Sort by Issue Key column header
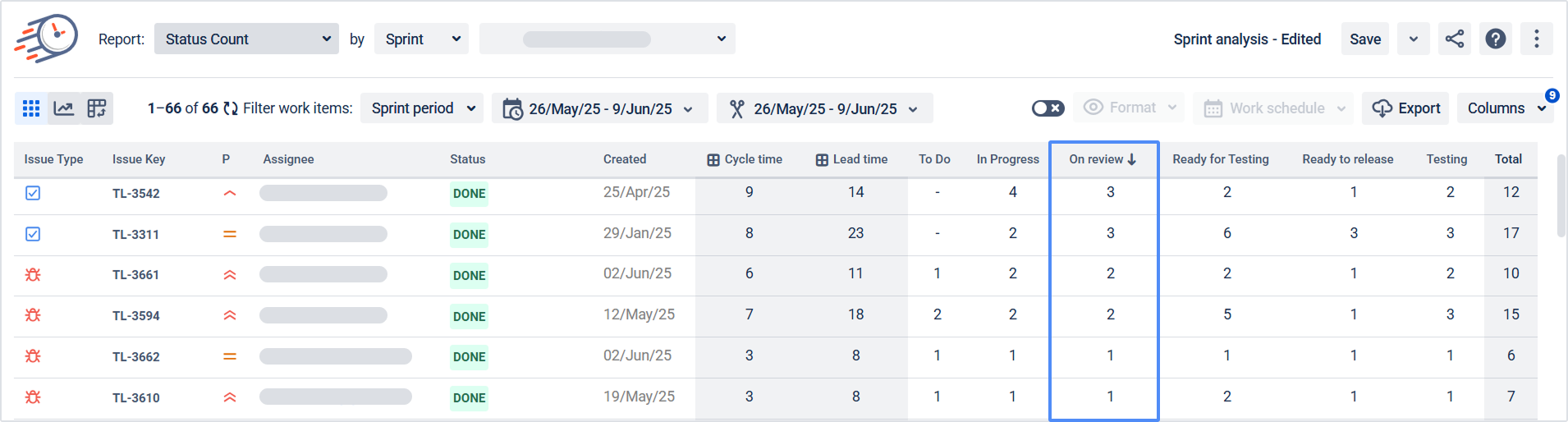 139,159
